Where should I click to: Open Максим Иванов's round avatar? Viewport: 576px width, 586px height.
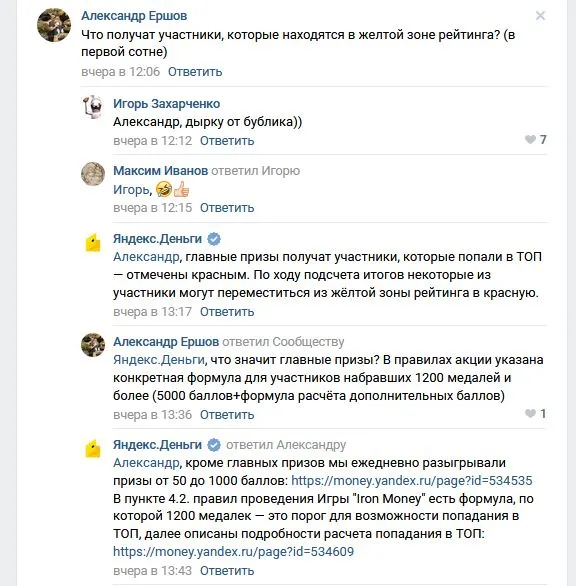[x=93, y=174]
